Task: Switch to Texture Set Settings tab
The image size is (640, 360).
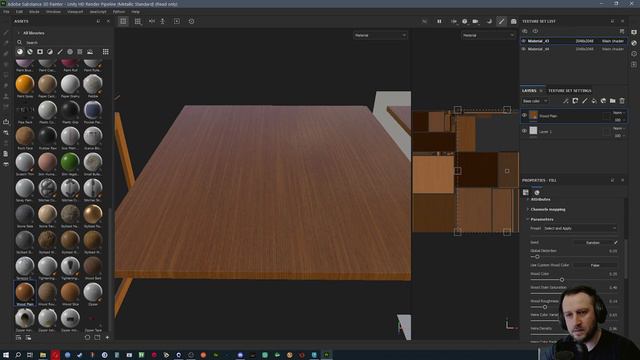Action: tap(569, 91)
